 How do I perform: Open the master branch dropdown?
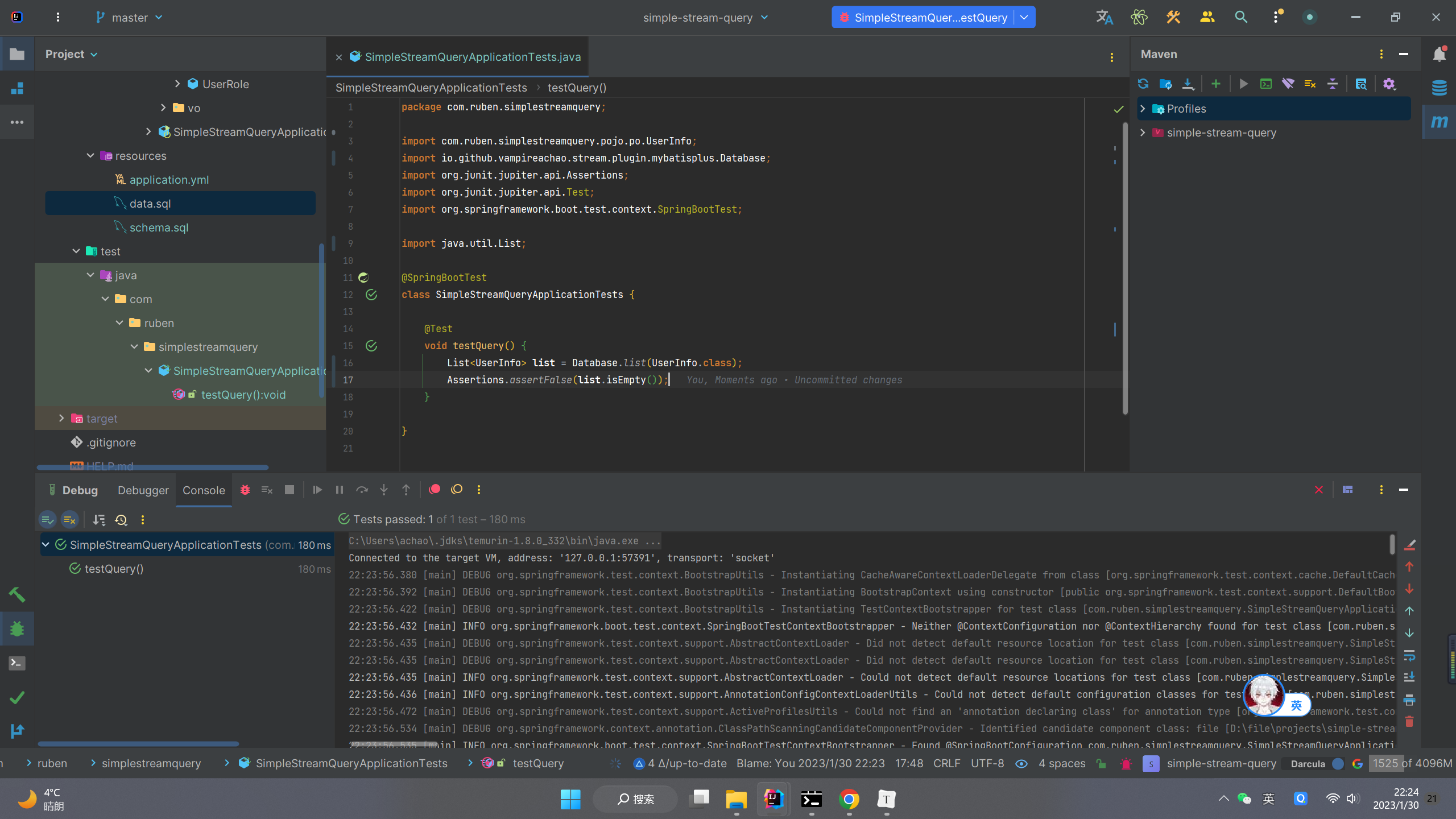(x=130, y=18)
